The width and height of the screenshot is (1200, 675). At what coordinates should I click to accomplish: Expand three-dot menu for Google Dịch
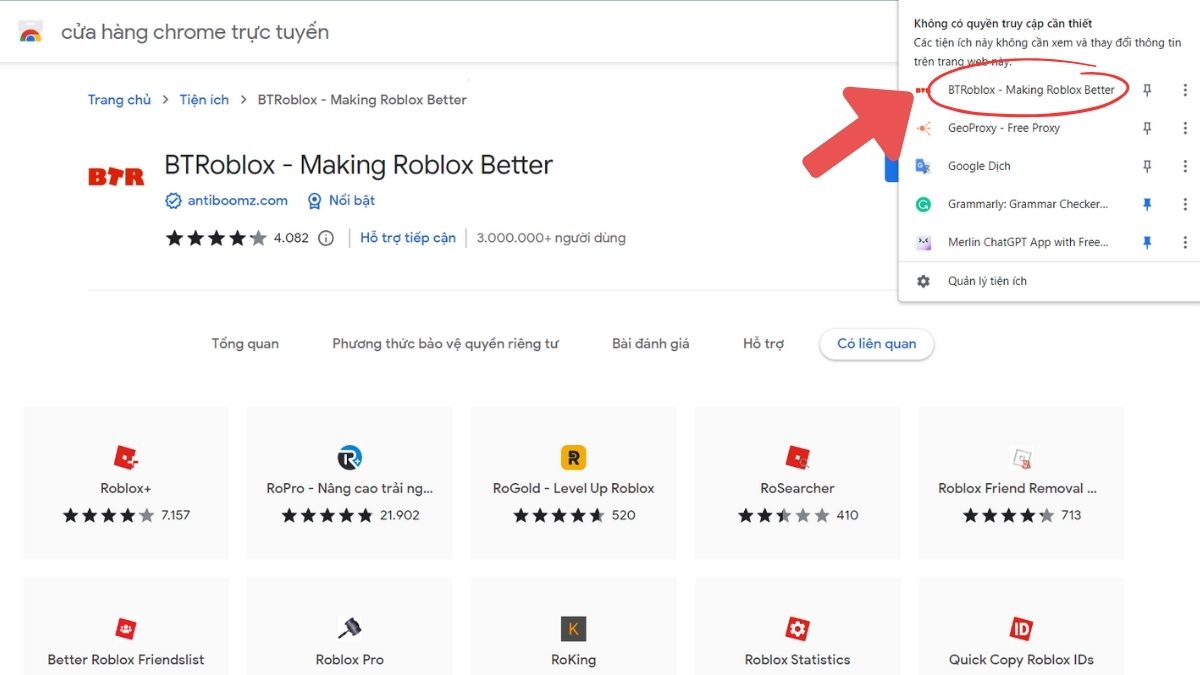1185,166
